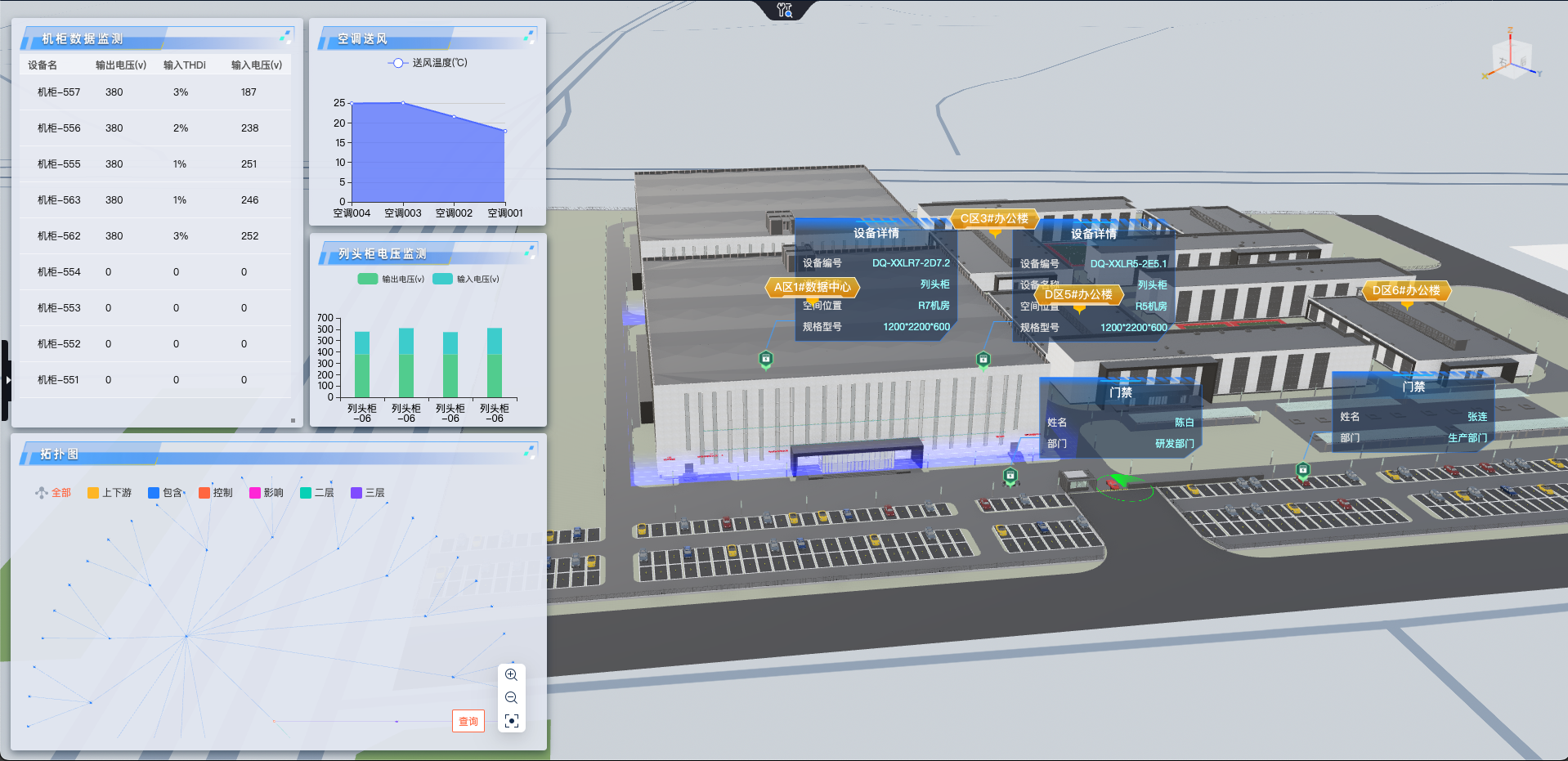Viewport: 1568px width, 761px height.
Task: Select 全部 topology filter
Action: point(52,493)
